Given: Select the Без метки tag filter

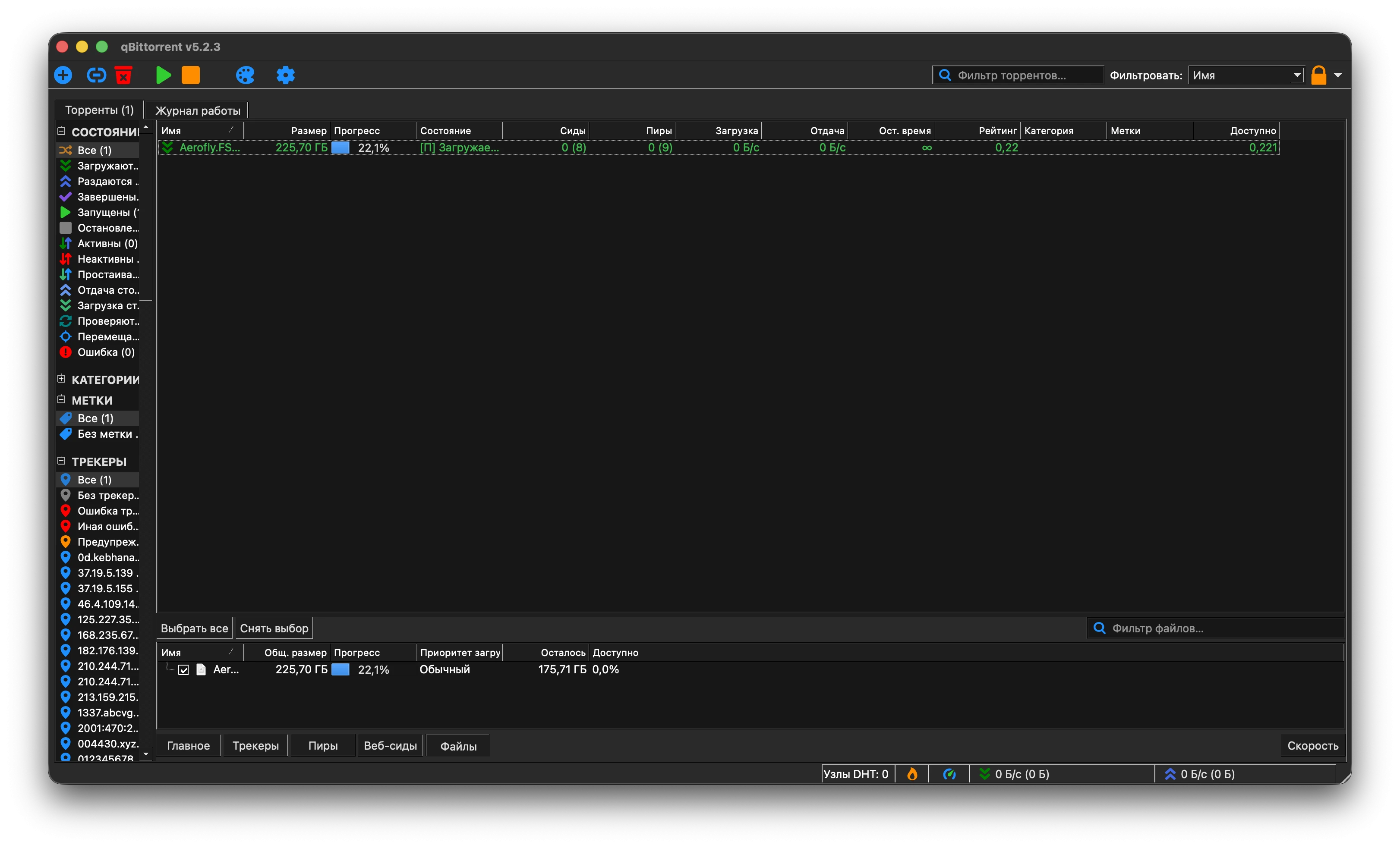Looking at the screenshot, I should 98,434.
